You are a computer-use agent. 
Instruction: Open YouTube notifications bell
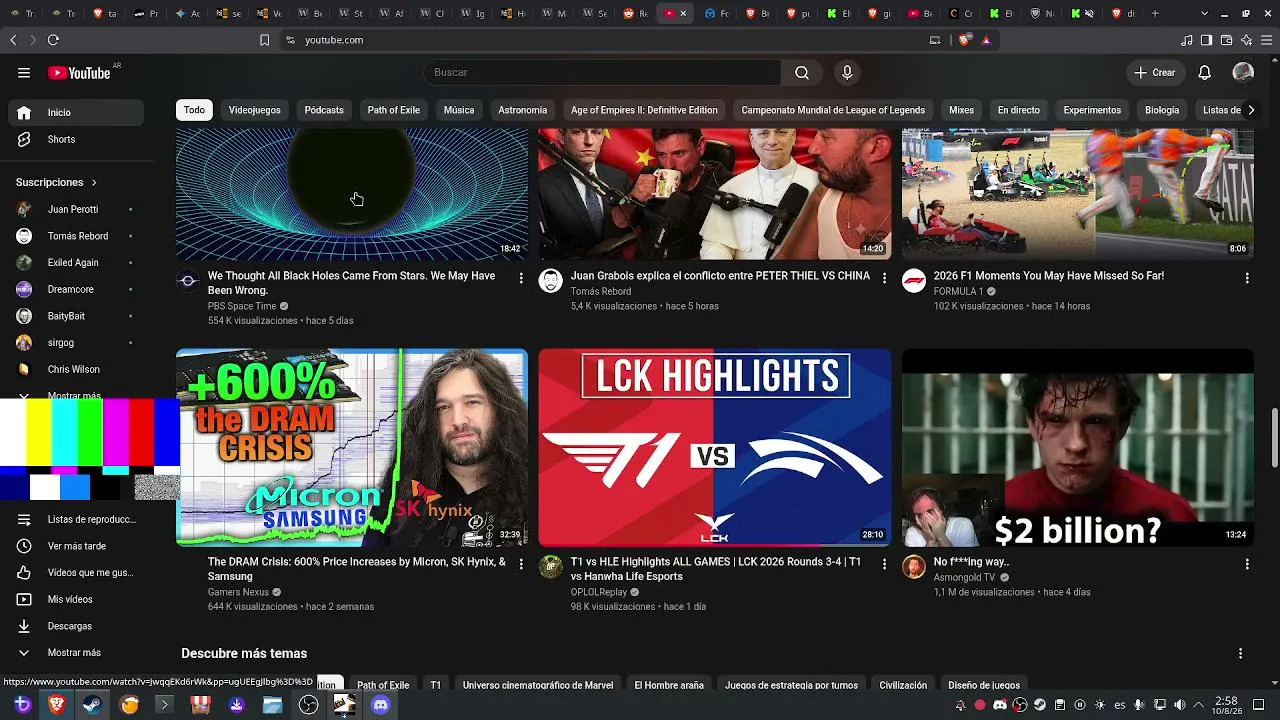click(1205, 72)
